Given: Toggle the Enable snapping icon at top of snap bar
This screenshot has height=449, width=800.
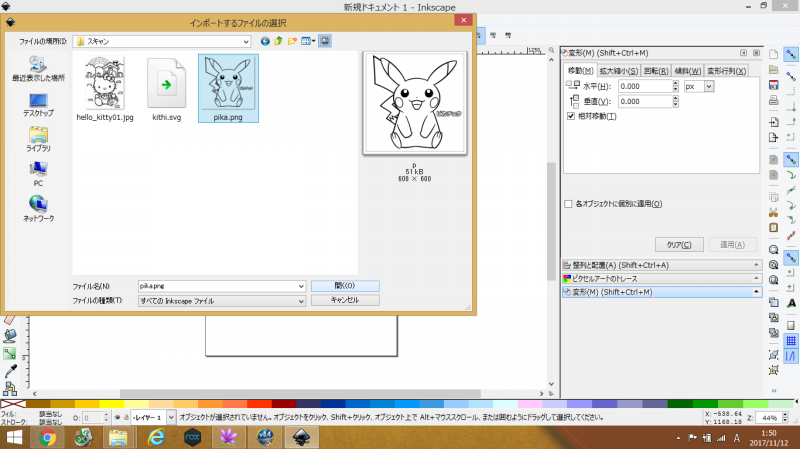Looking at the screenshot, I should (x=791, y=55).
